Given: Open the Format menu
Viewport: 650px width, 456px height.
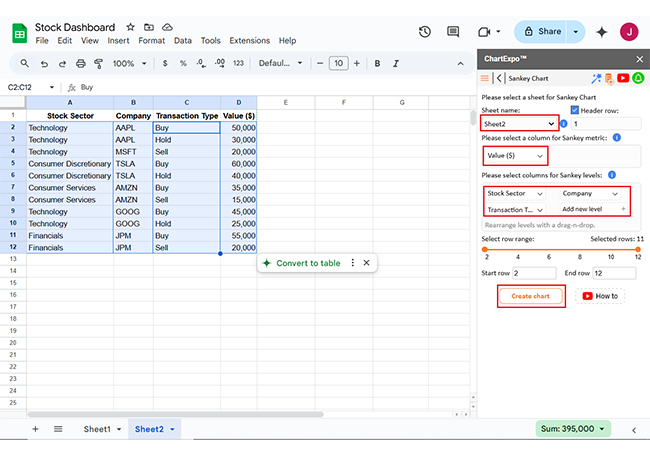Looking at the screenshot, I should tap(151, 41).
